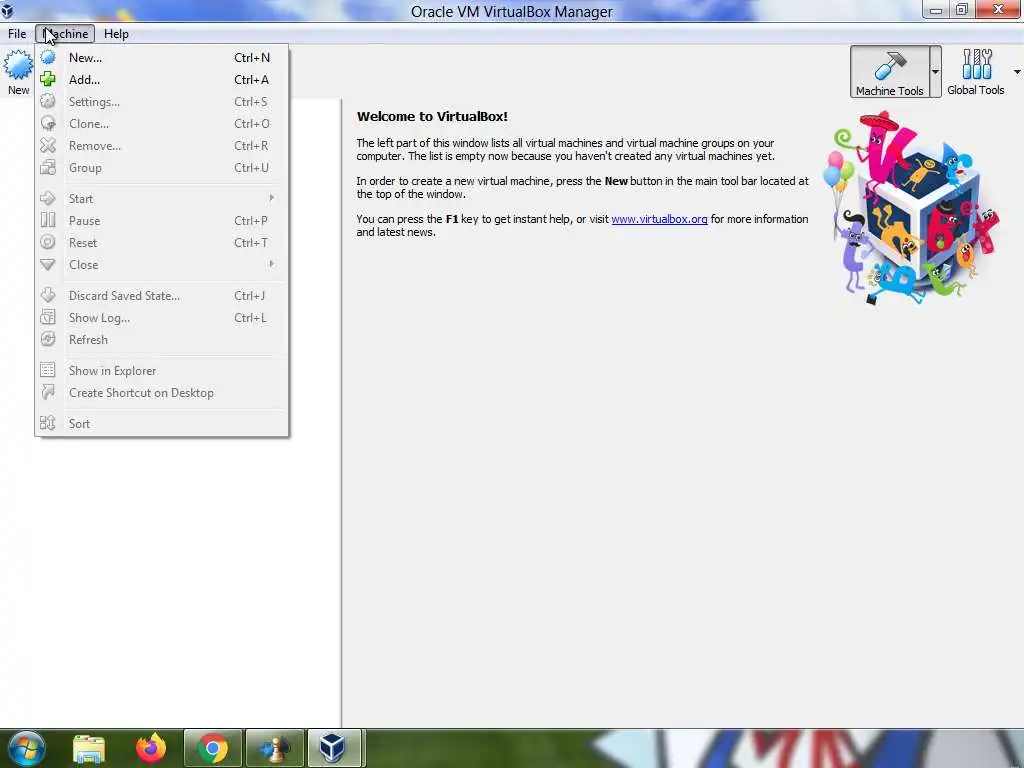The image size is (1024, 768).
Task: Open the chess-piece app in the taskbar
Action: click(275, 748)
